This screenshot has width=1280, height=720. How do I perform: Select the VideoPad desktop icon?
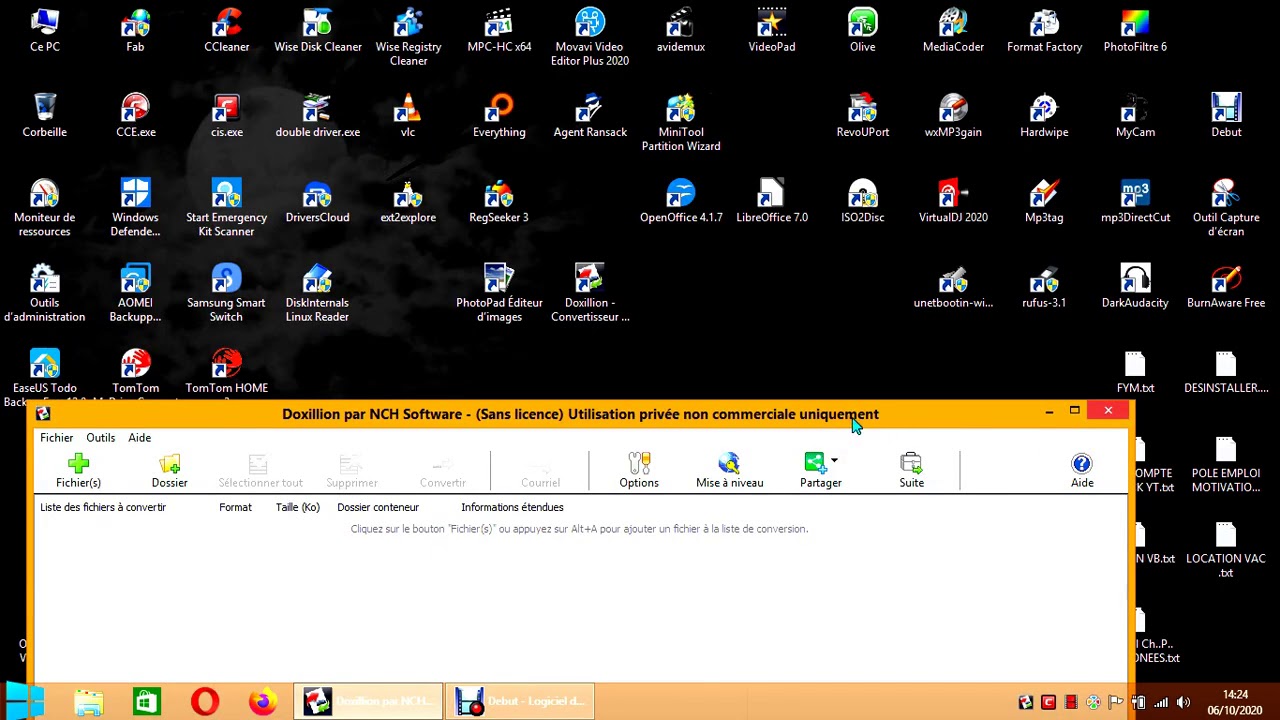[772, 30]
